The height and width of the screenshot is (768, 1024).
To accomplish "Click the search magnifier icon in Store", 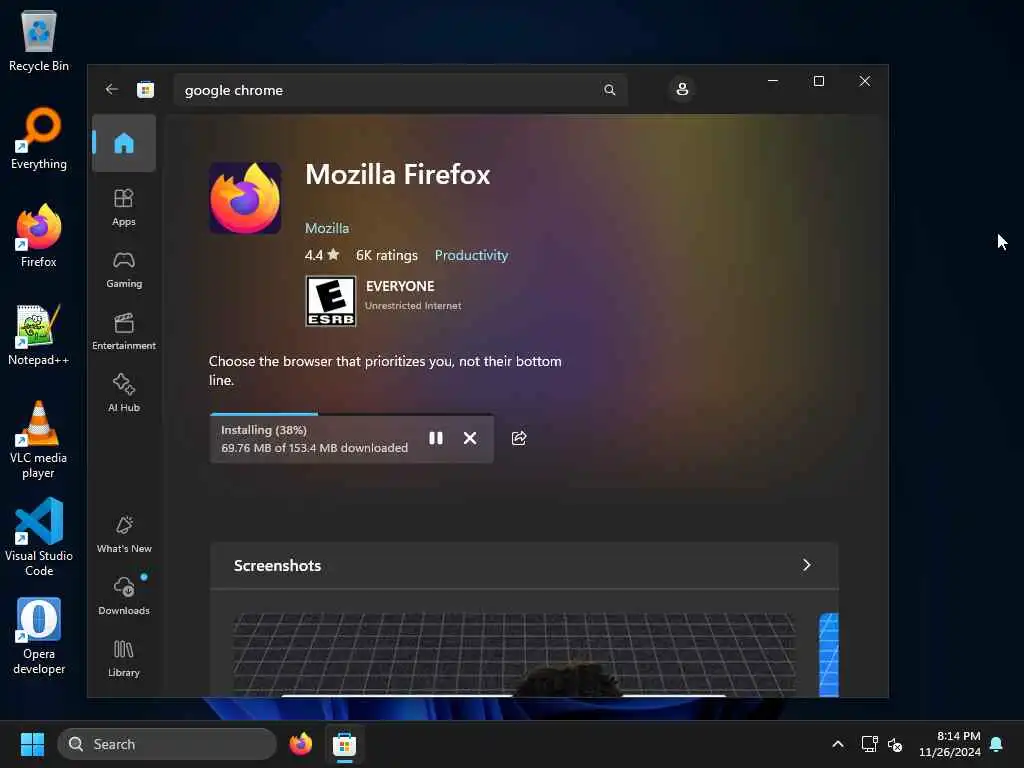I will pyautogui.click(x=609, y=90).
